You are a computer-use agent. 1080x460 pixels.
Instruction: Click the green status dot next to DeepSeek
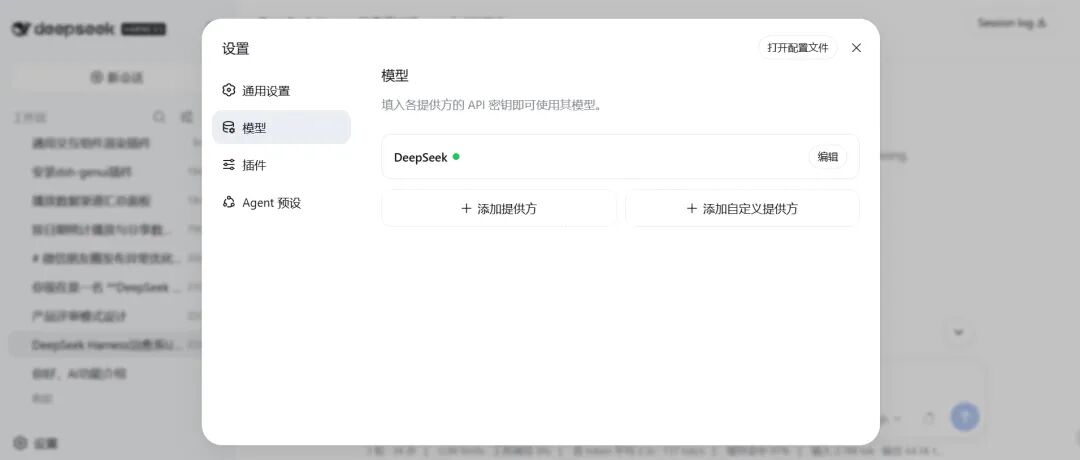[456, 156]
